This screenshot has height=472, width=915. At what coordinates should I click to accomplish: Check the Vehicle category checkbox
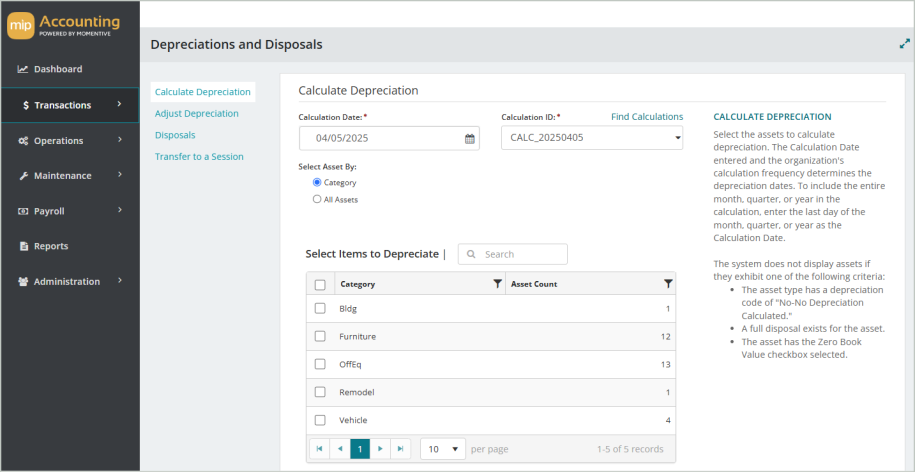[x=320, y=420]
